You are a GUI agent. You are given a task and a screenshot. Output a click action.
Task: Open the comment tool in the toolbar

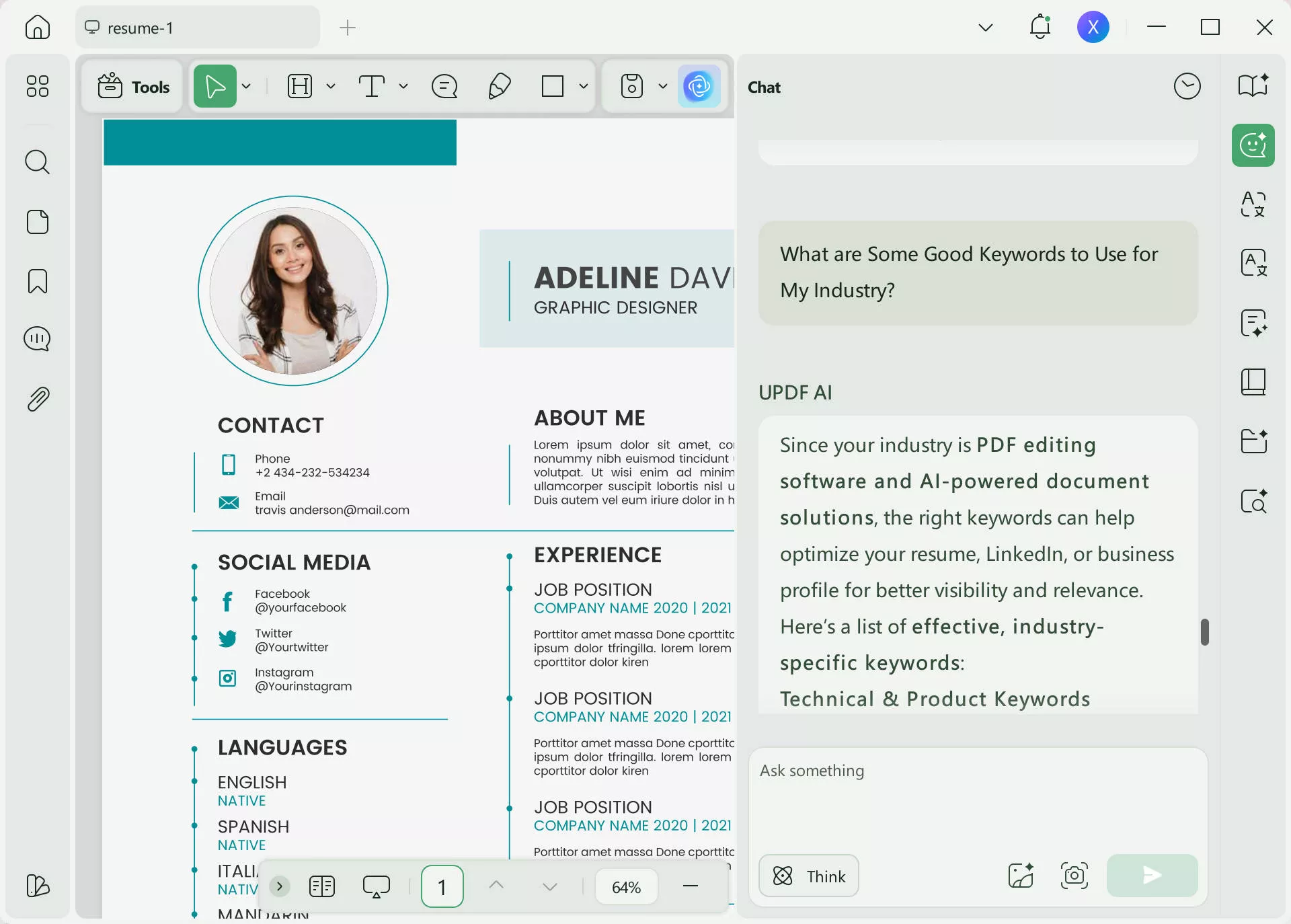point(444,86)
